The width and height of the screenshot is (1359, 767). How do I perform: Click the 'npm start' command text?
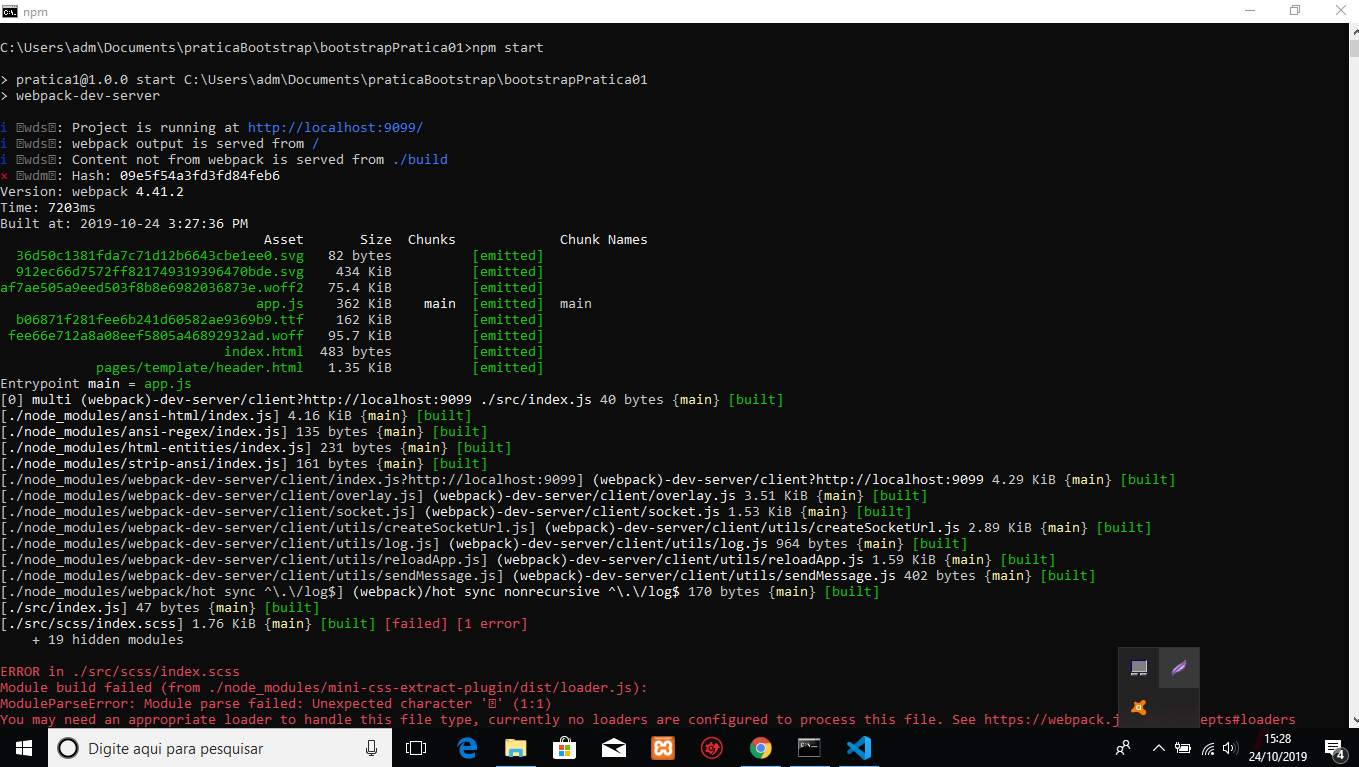(507, 48)
